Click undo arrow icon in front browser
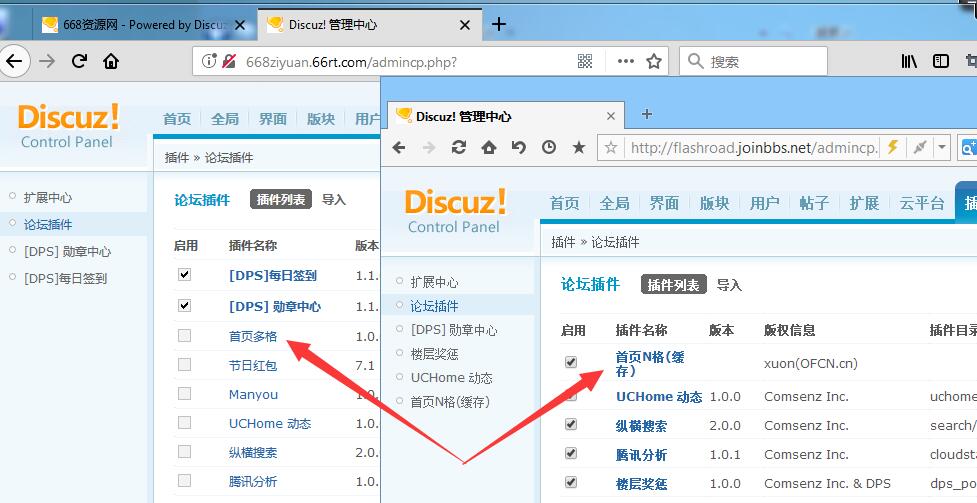 click(x=518, y=147)
